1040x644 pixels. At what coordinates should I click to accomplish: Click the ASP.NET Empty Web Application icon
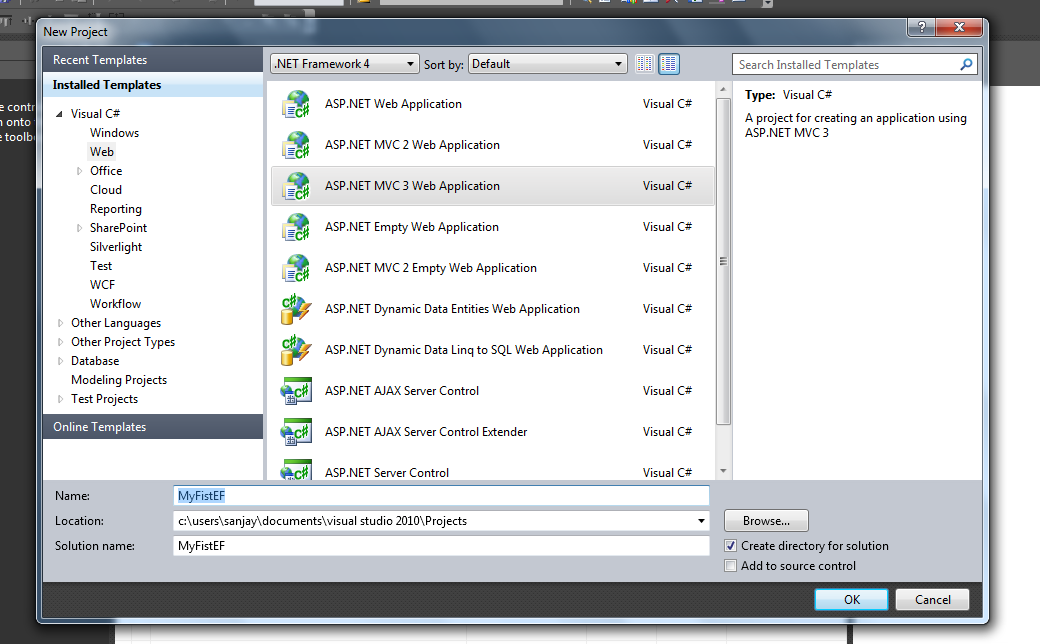296,227
